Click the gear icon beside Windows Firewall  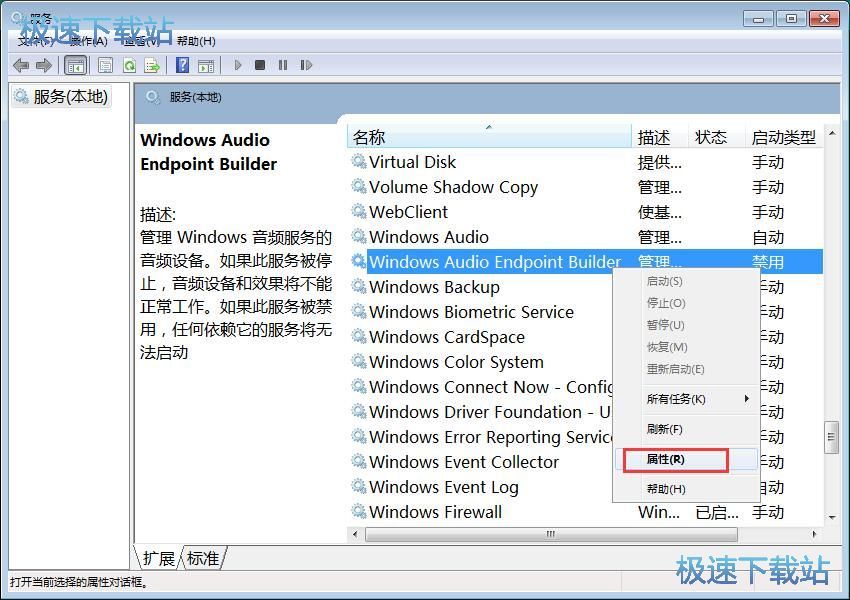(x=359, y=512)
